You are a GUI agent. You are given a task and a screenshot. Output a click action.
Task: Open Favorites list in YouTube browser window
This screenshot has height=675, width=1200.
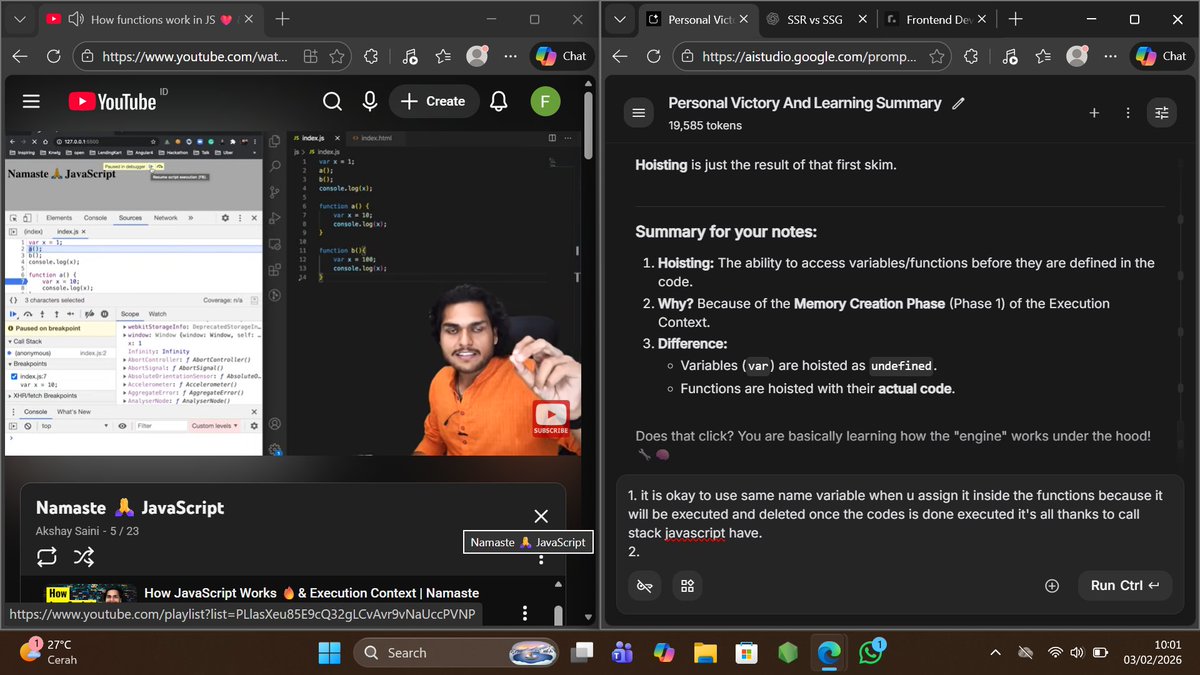(x=443, y=57)
